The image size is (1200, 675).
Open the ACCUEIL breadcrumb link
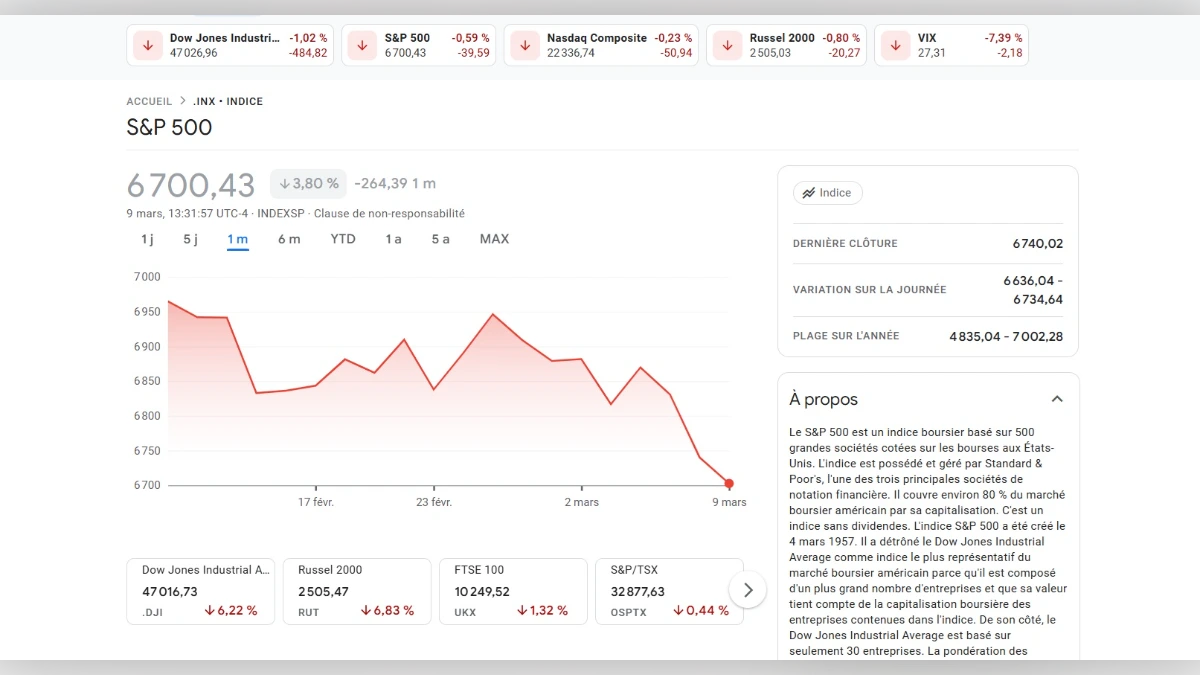[x=148, y=101]
